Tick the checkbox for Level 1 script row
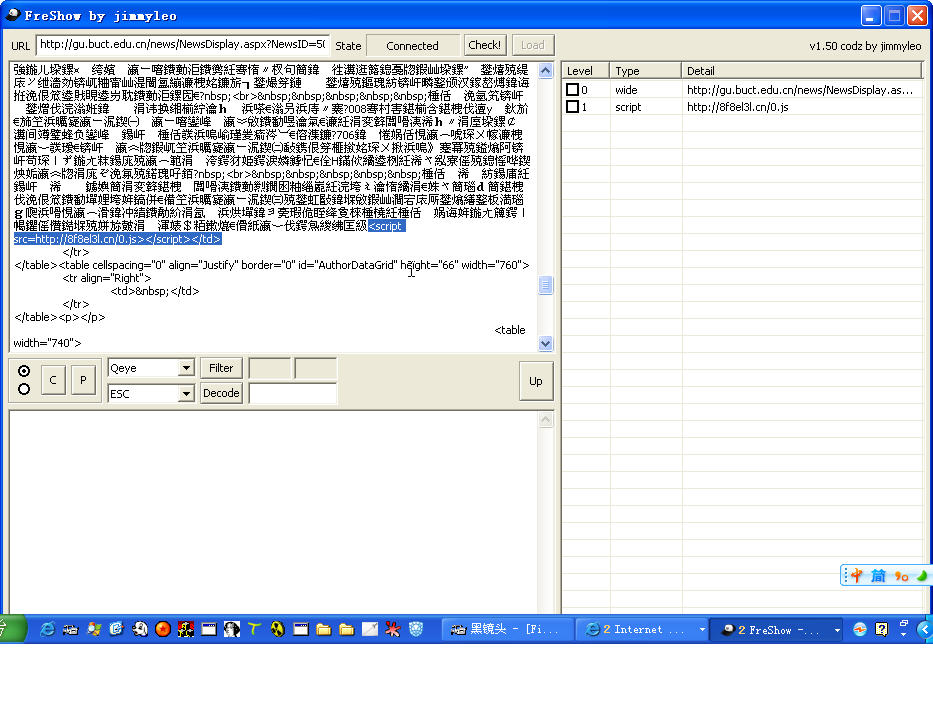Viewport: 933px width, 710px height. click(x=572, y=107)
